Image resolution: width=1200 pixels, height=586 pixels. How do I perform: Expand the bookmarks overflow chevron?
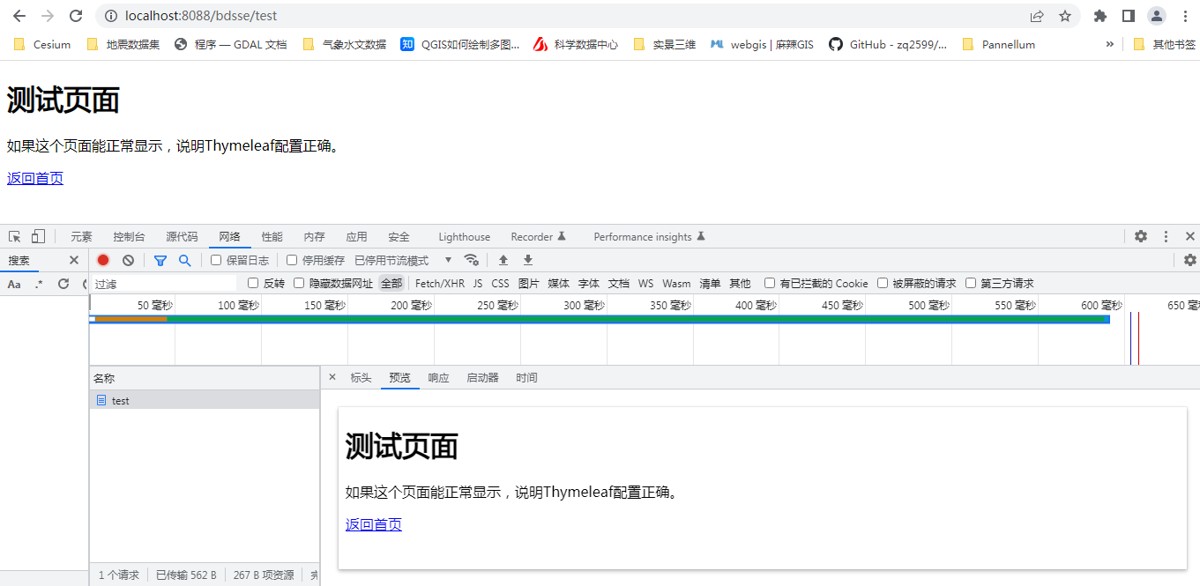pos(1109,44)
